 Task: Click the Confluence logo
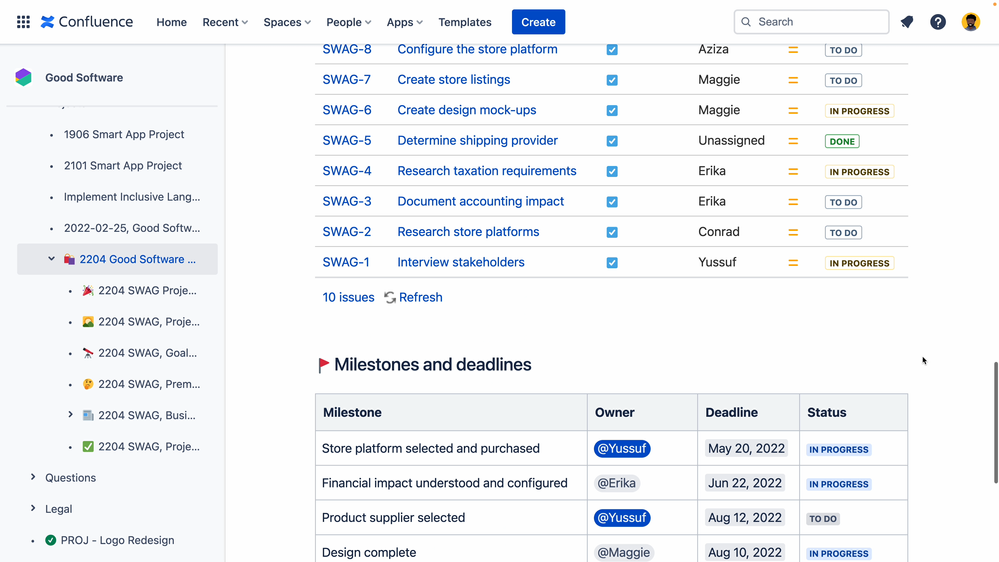(x=87, y=22)
